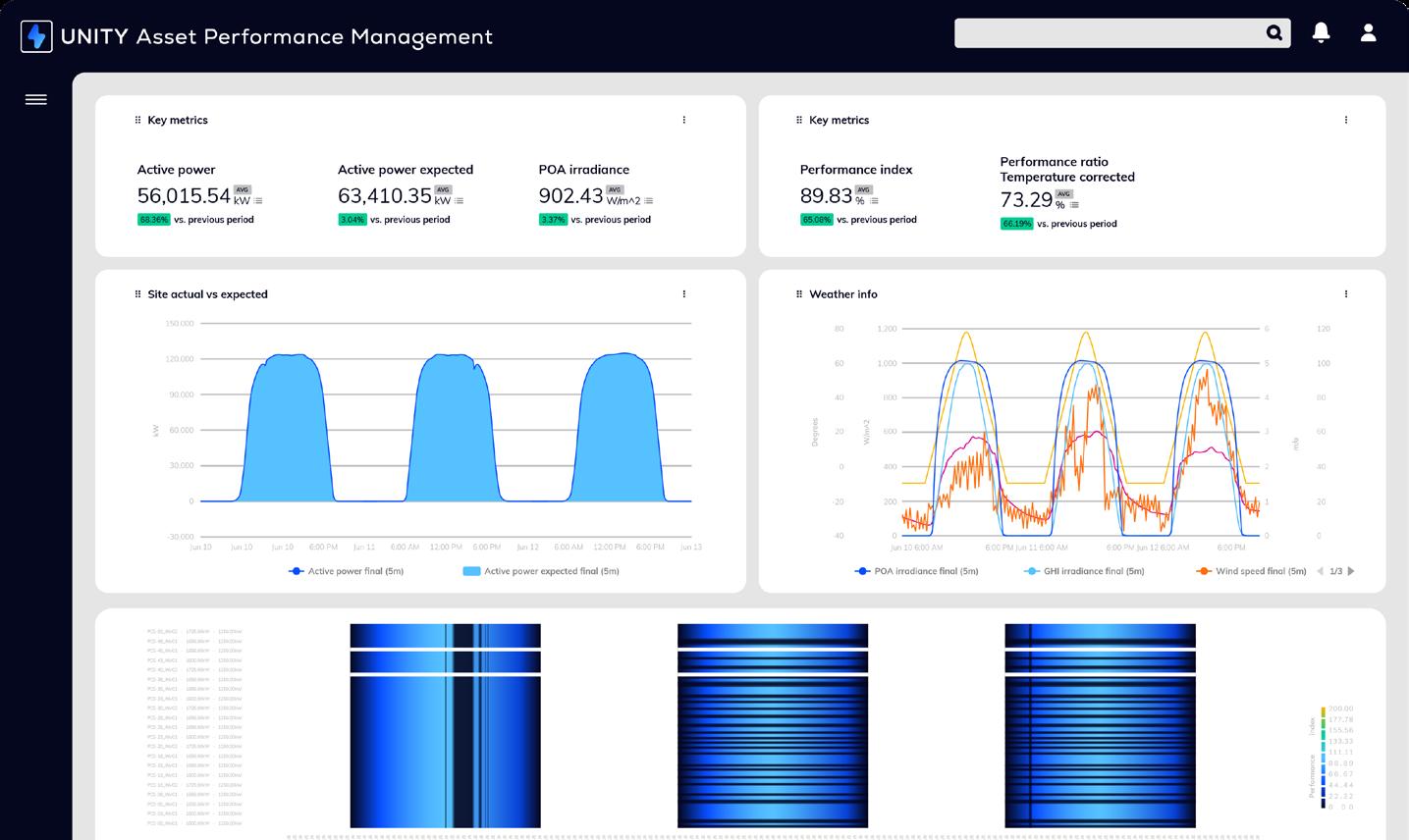Open options menu of right Key metrics card

(x=1346, y=120)
